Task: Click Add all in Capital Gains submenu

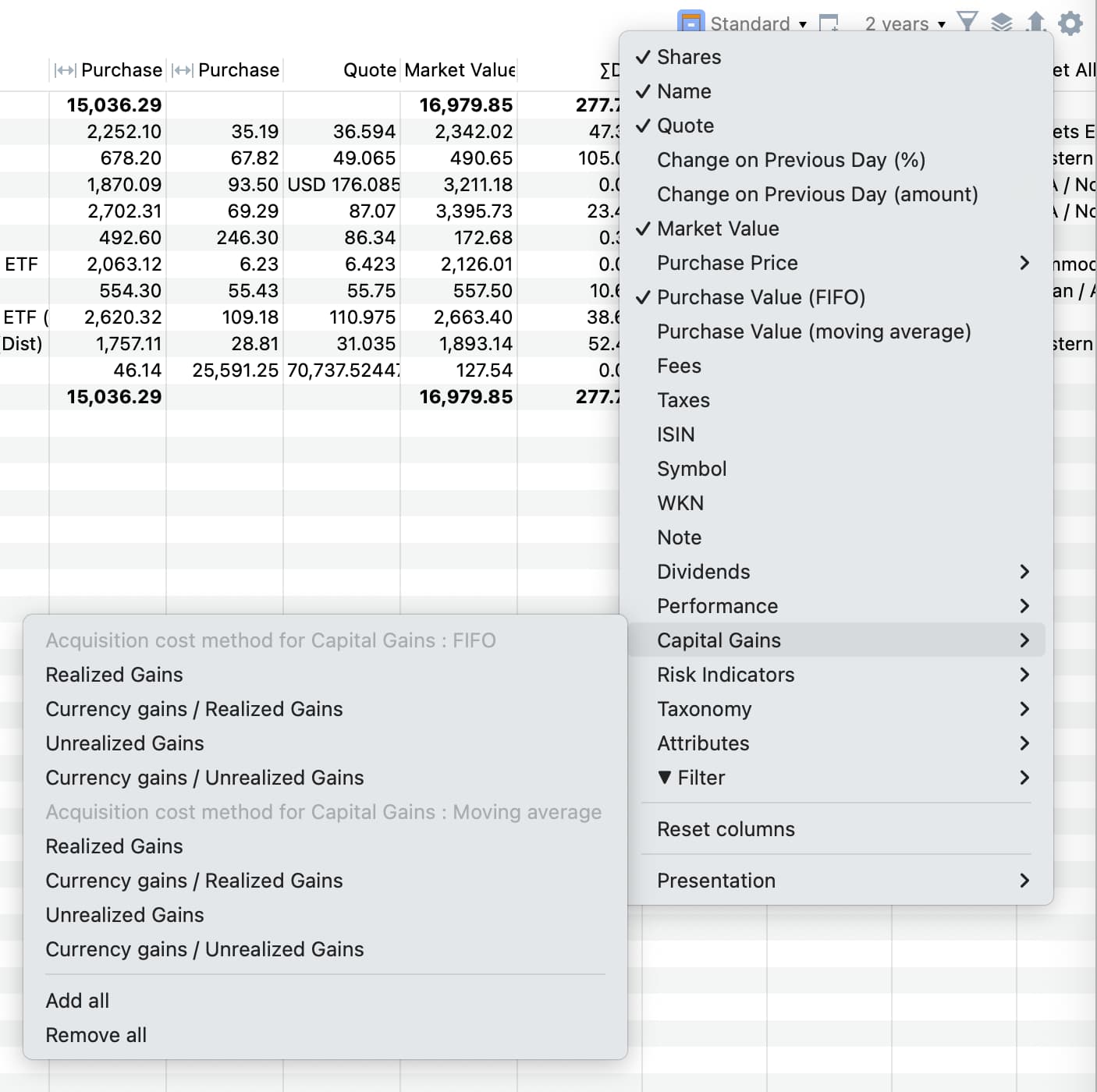Action: pos(77,1001)
